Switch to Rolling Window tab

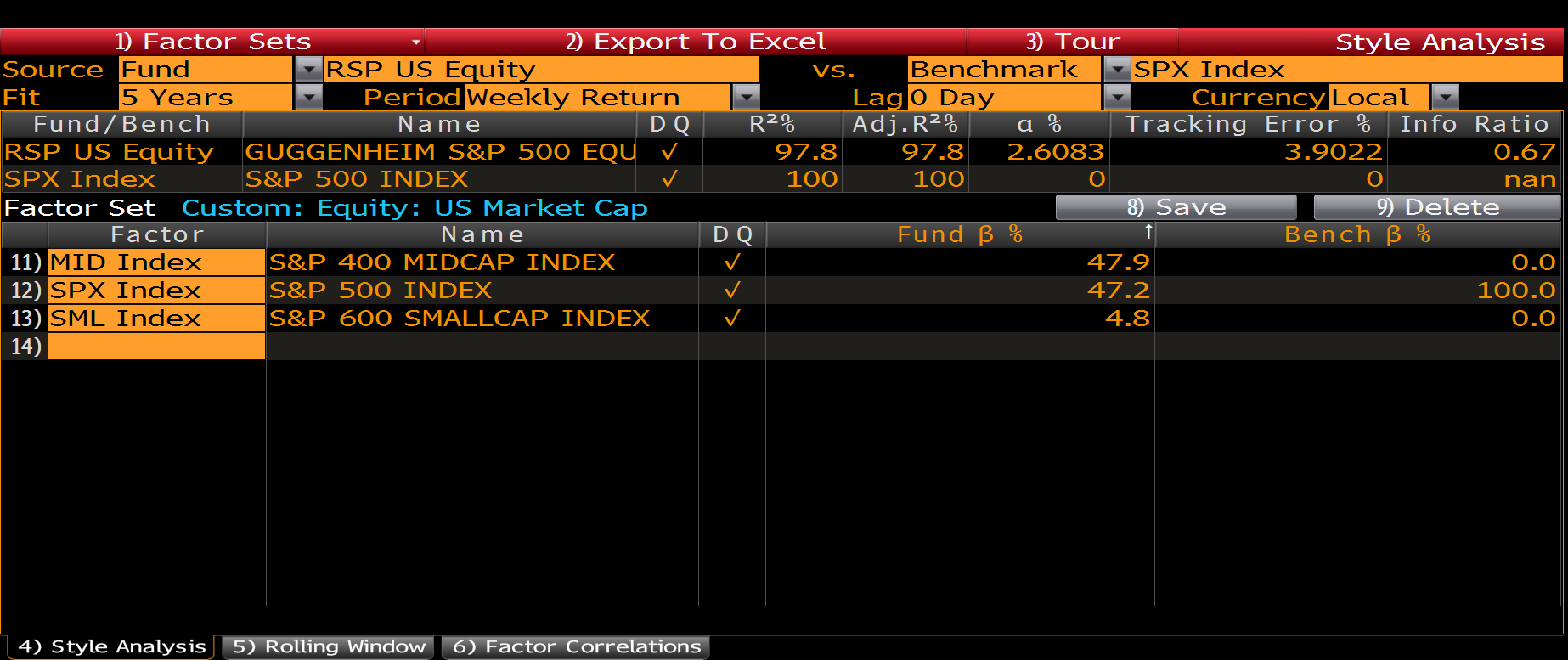click(x=329, y=646)
